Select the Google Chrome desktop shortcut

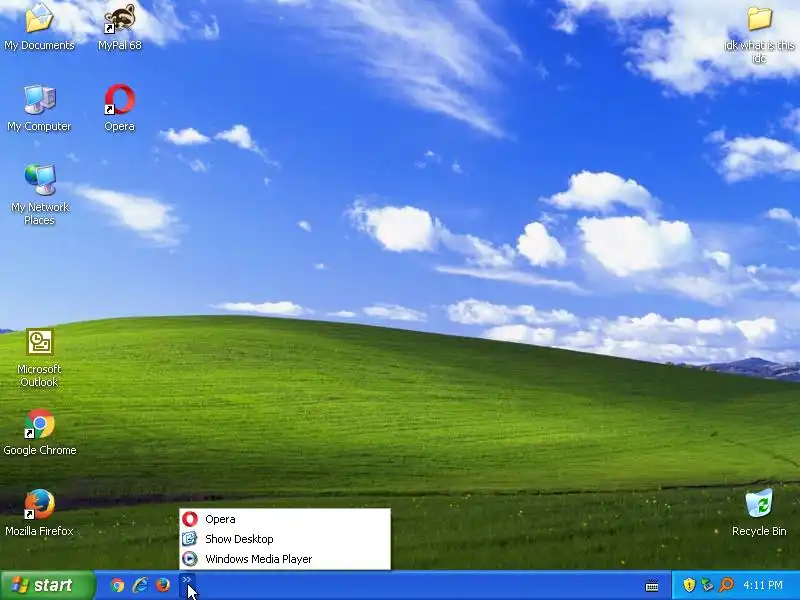[x=39, y=432]
